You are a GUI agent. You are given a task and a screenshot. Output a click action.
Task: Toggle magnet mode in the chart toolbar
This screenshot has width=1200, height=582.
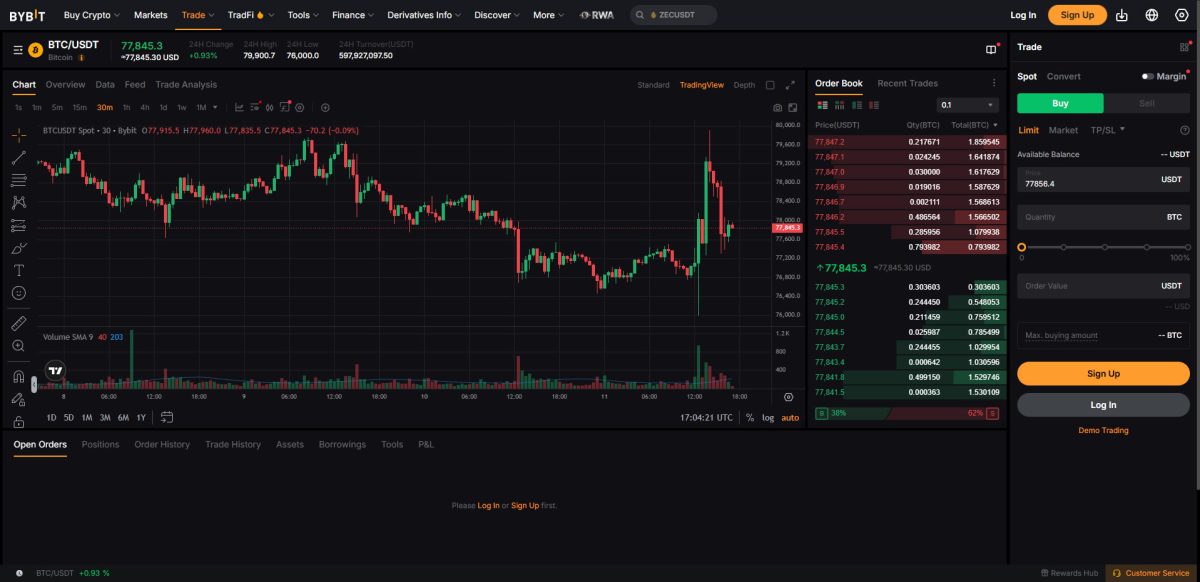click(x=19, y=377)
